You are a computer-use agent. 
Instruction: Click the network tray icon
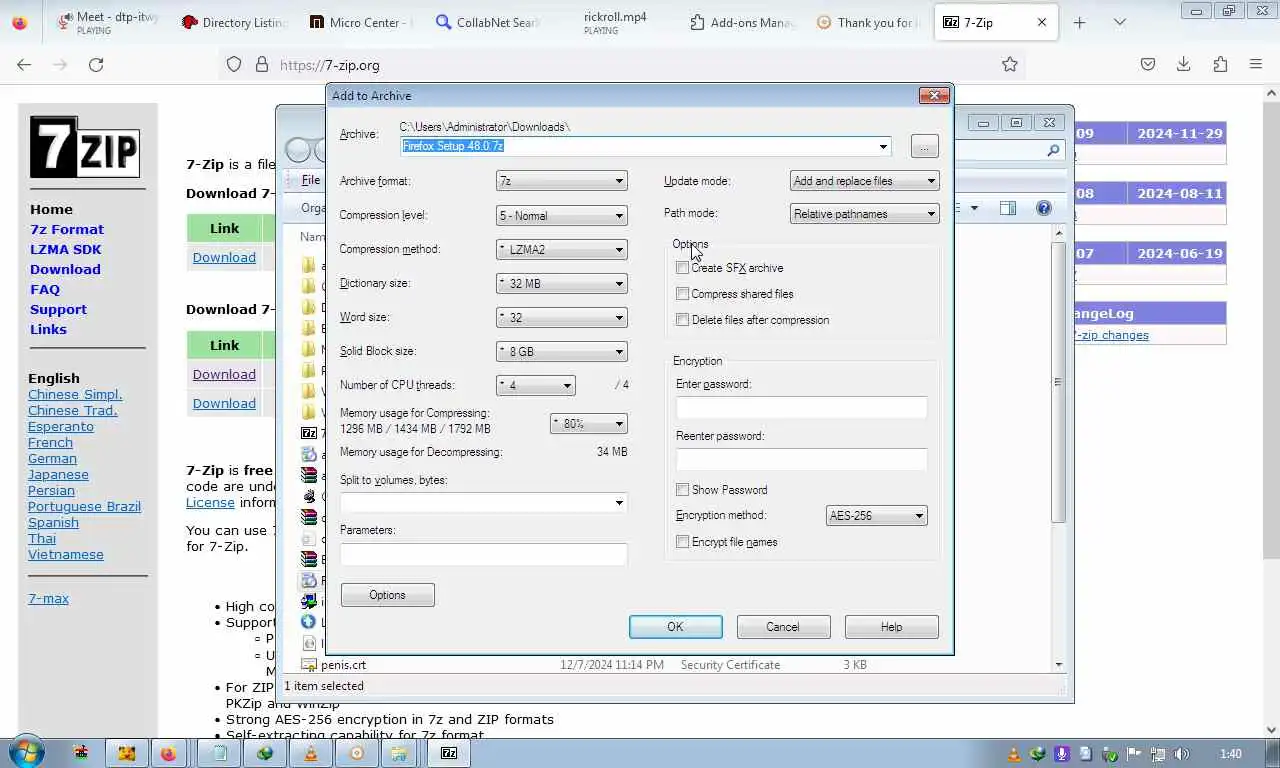click(1158, 754)
